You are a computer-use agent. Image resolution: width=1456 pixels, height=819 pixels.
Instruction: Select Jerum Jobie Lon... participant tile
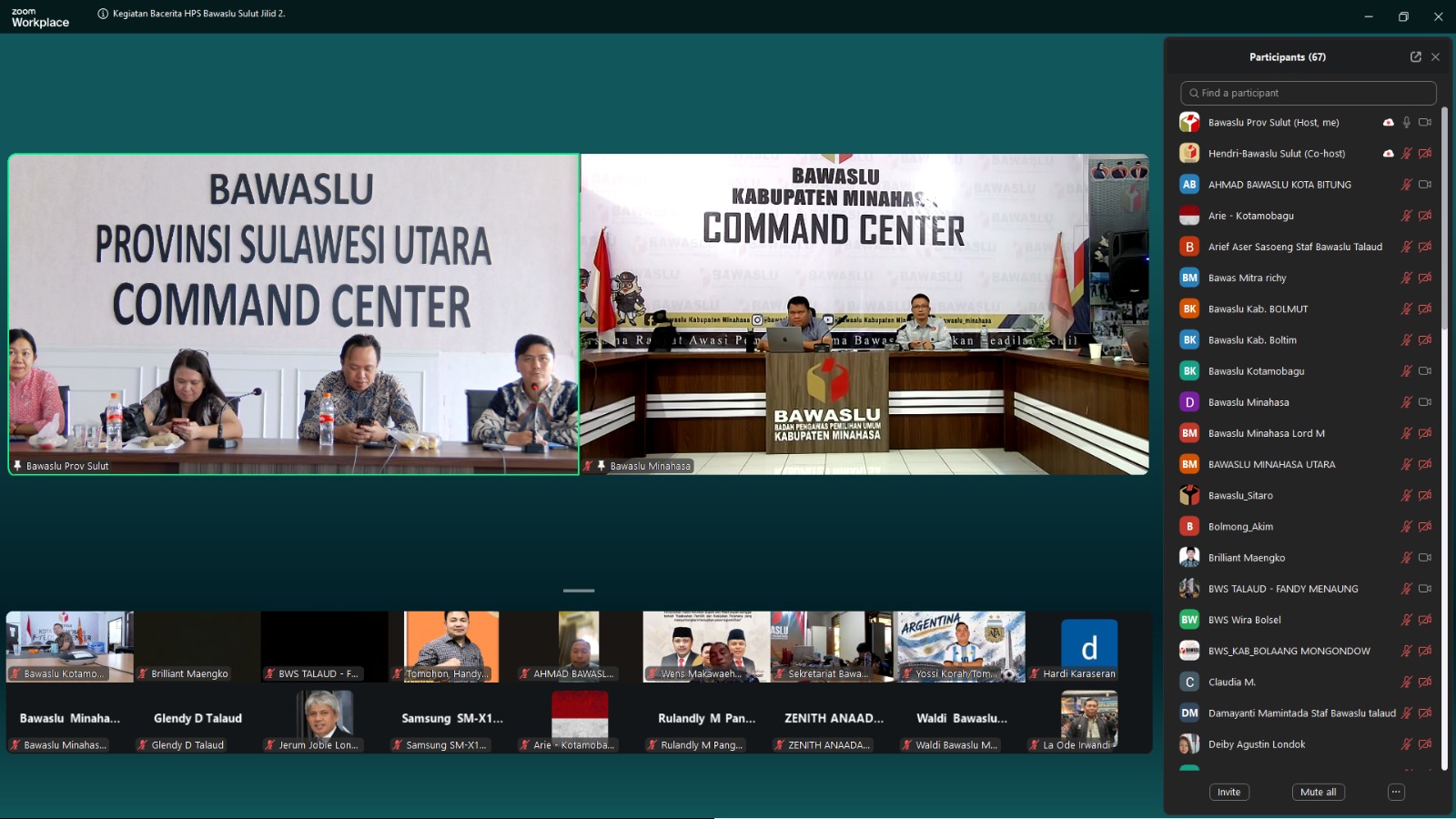point(325,718)
